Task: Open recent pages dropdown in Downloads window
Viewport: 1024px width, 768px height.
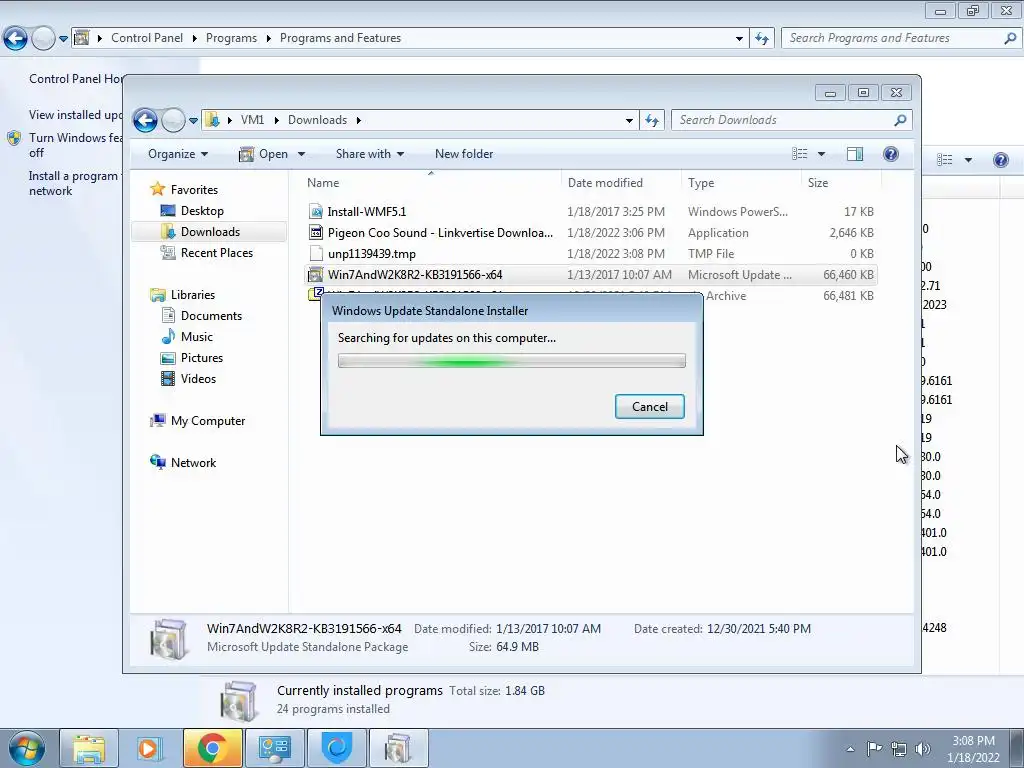Action: 193,121
